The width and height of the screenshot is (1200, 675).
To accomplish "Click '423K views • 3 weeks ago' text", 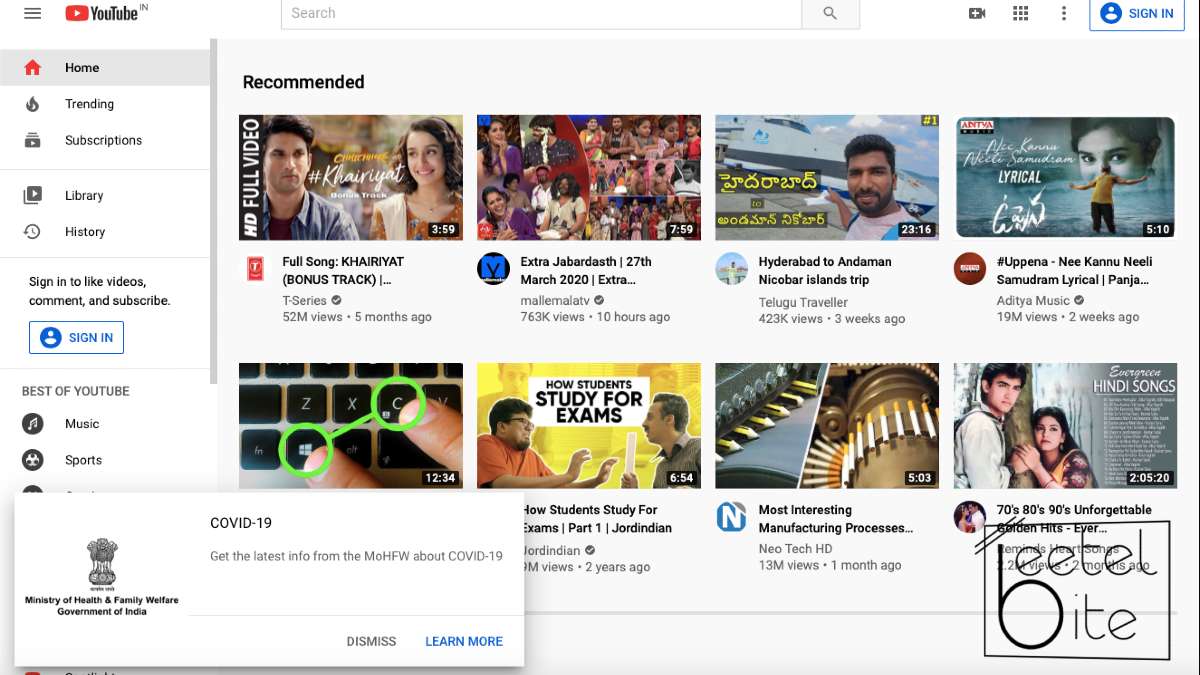I will tap(832, 319).
